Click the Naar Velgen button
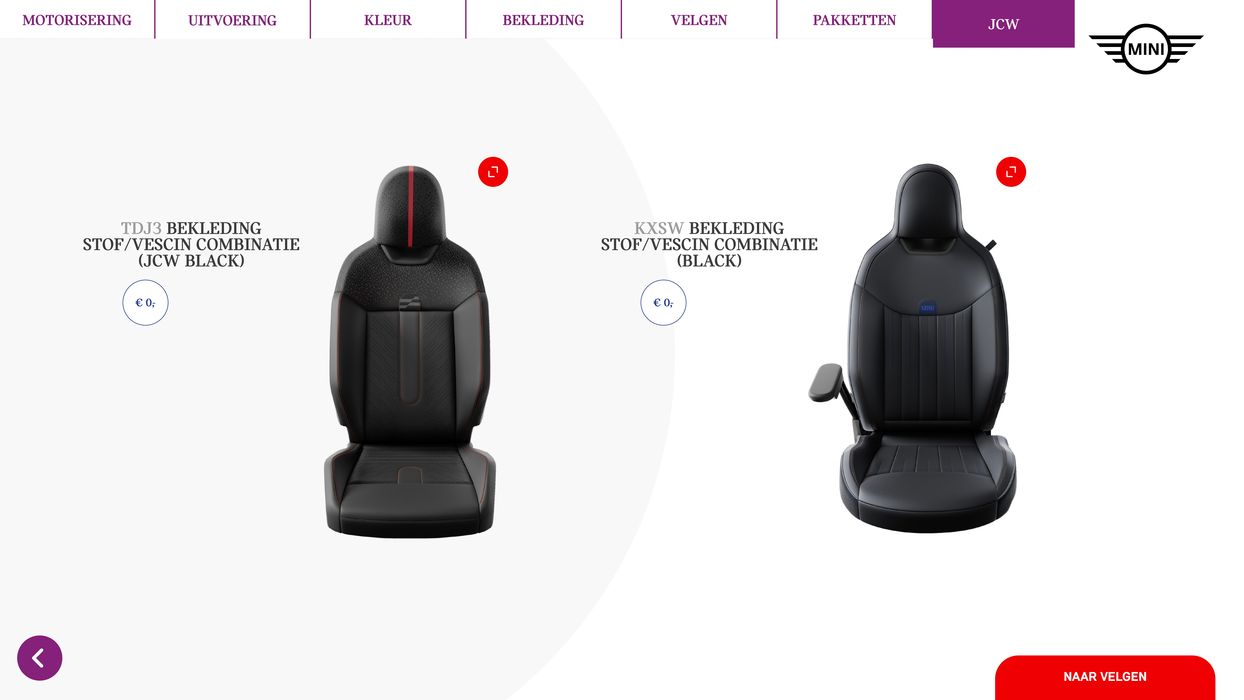Screen dimensions: 1244x700 click(x=1105, y=677)
